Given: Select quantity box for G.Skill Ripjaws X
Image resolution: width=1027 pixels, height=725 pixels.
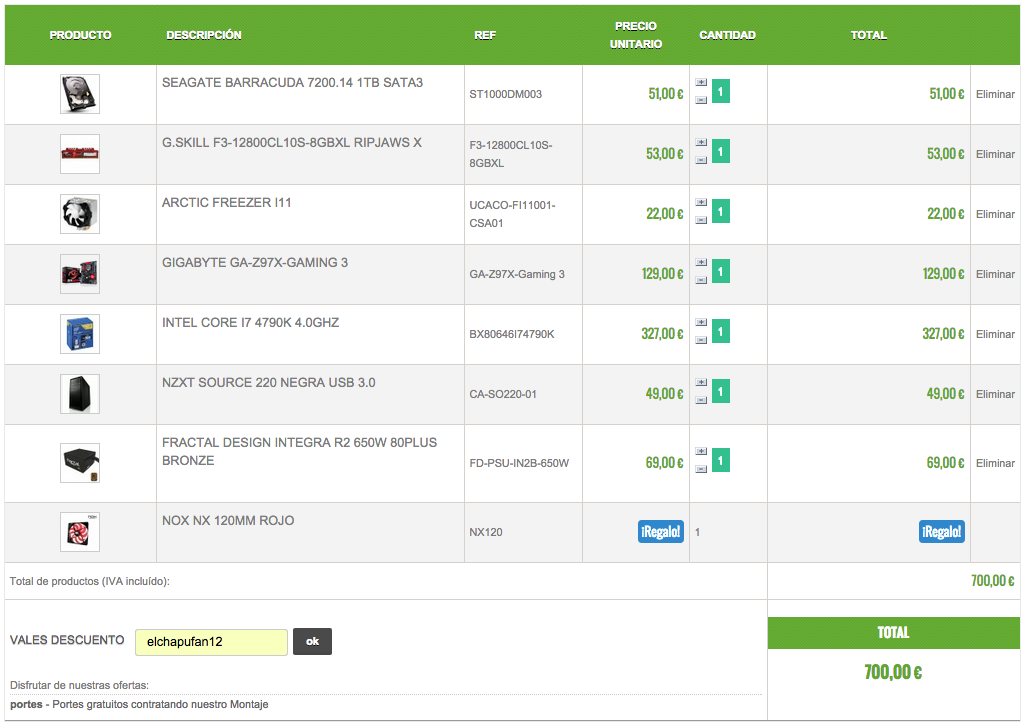Looking at the screenshot, I should (x=720, y=151).
